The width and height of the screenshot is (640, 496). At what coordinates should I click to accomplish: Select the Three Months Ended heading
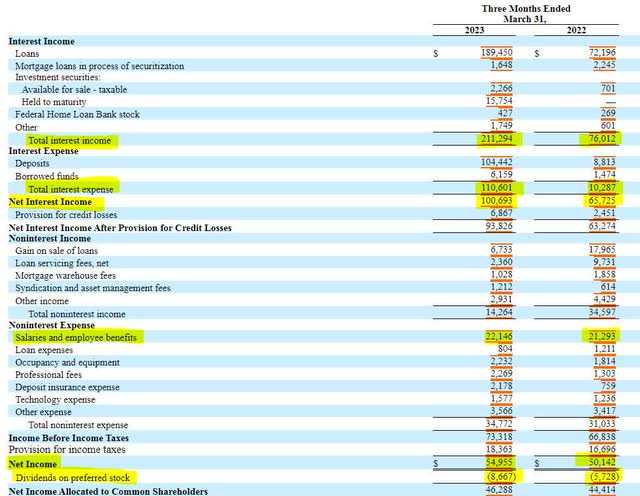(x=526, y=9)
